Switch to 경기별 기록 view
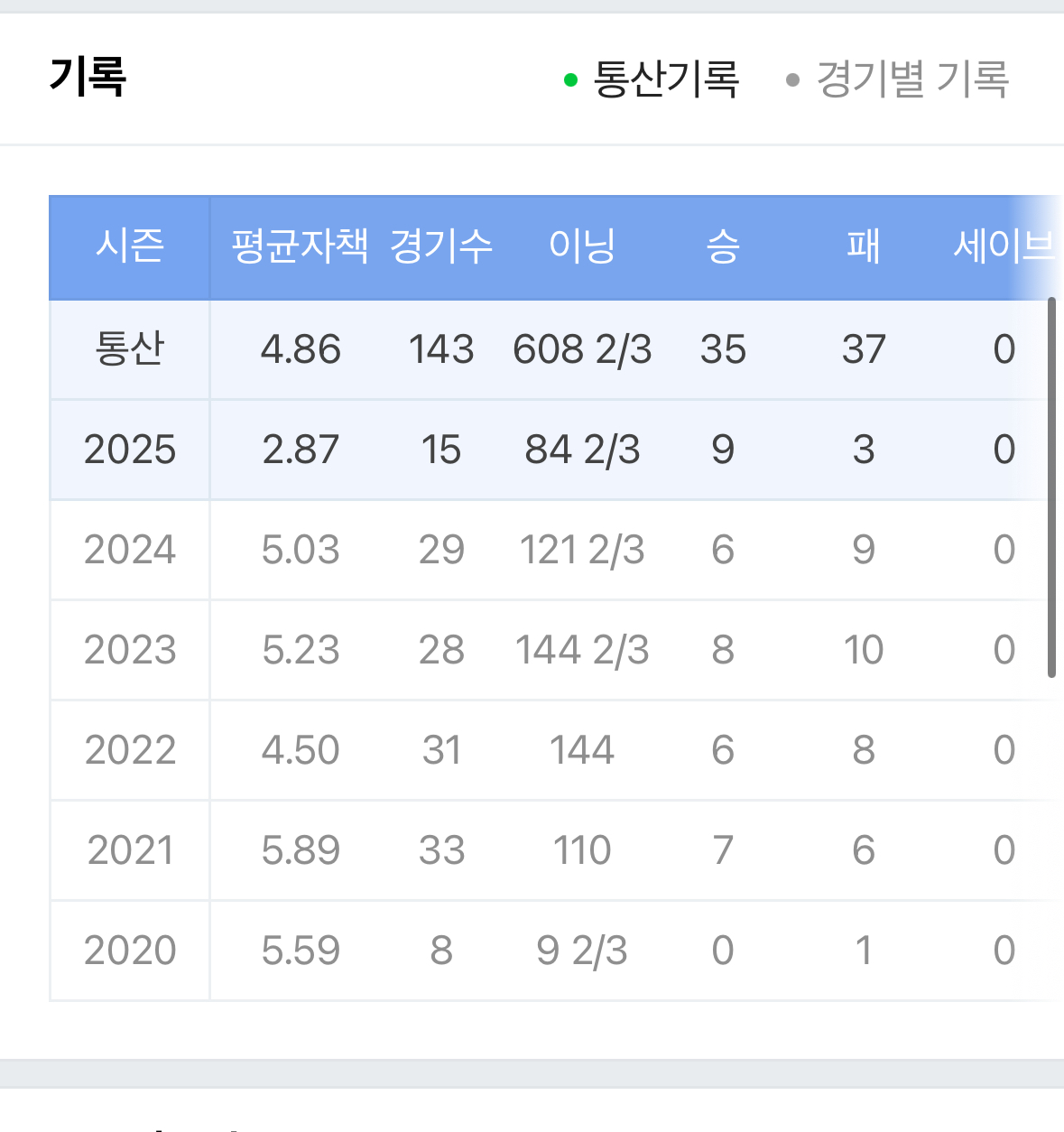 pyautogui.click(x=897, y=79)
